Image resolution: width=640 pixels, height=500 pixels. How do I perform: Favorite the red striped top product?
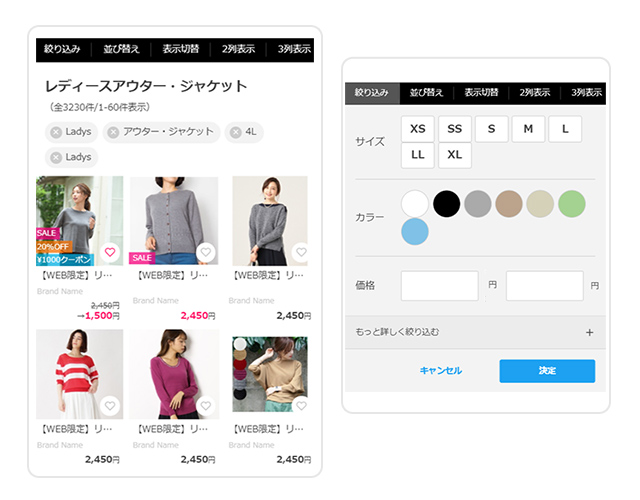pyautogui.click(x=110, y=406)
